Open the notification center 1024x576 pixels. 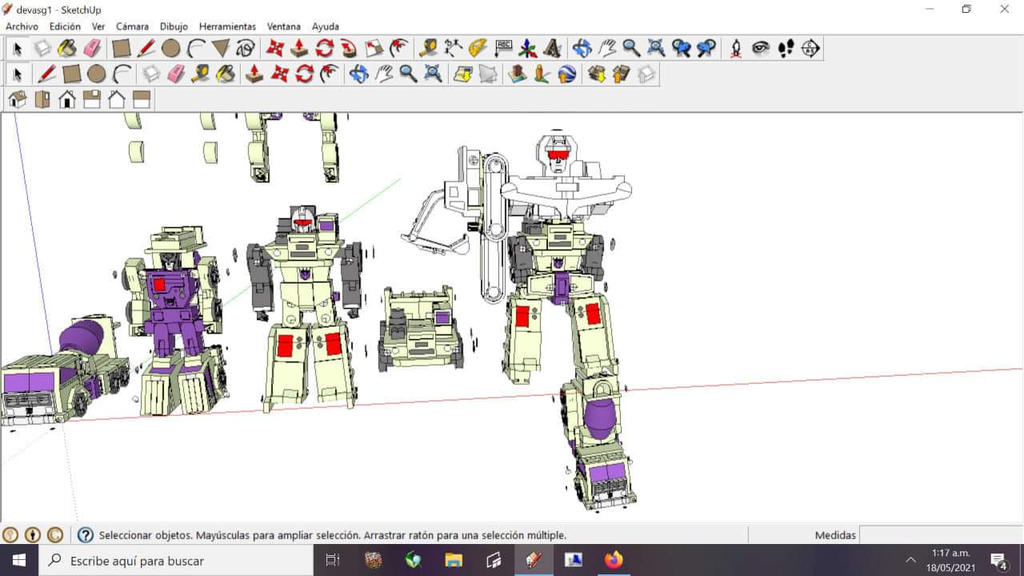tap(999, 560)
